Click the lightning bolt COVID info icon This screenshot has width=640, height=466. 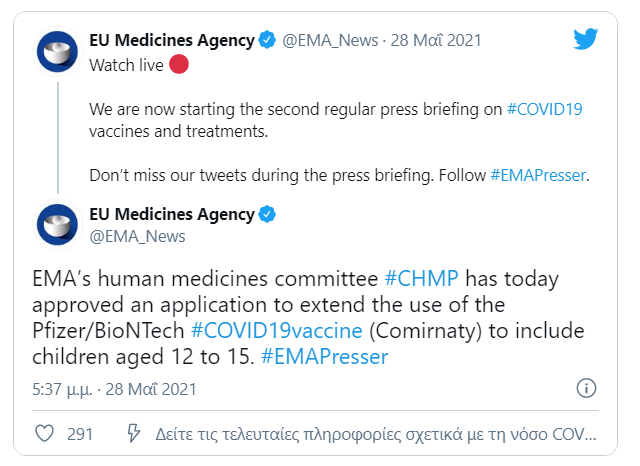pyautogui.click(x=133, y=433)
